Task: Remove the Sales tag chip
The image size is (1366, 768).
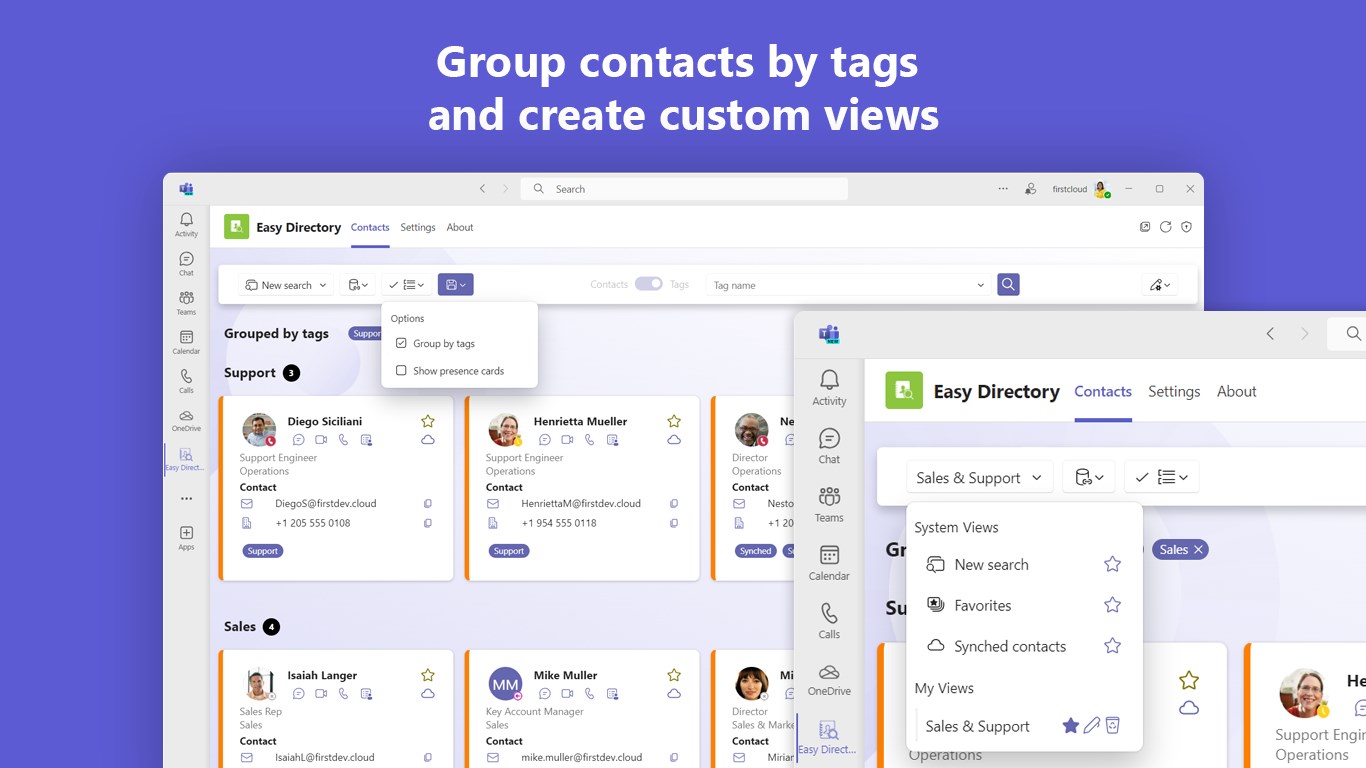Action: click(x=1198, y=549)
